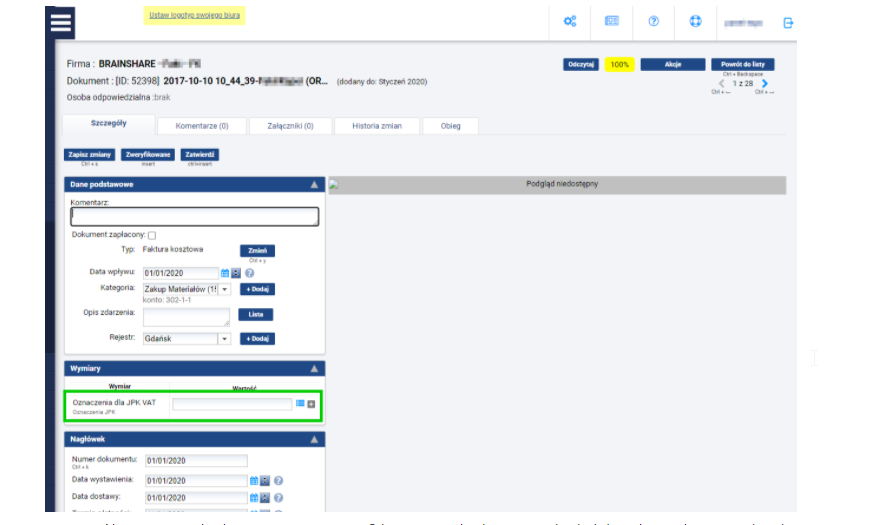Viewport: 892px width, 525px height.
Task: Open calendar picker for Data wpływu
Action: click(225, 273)
